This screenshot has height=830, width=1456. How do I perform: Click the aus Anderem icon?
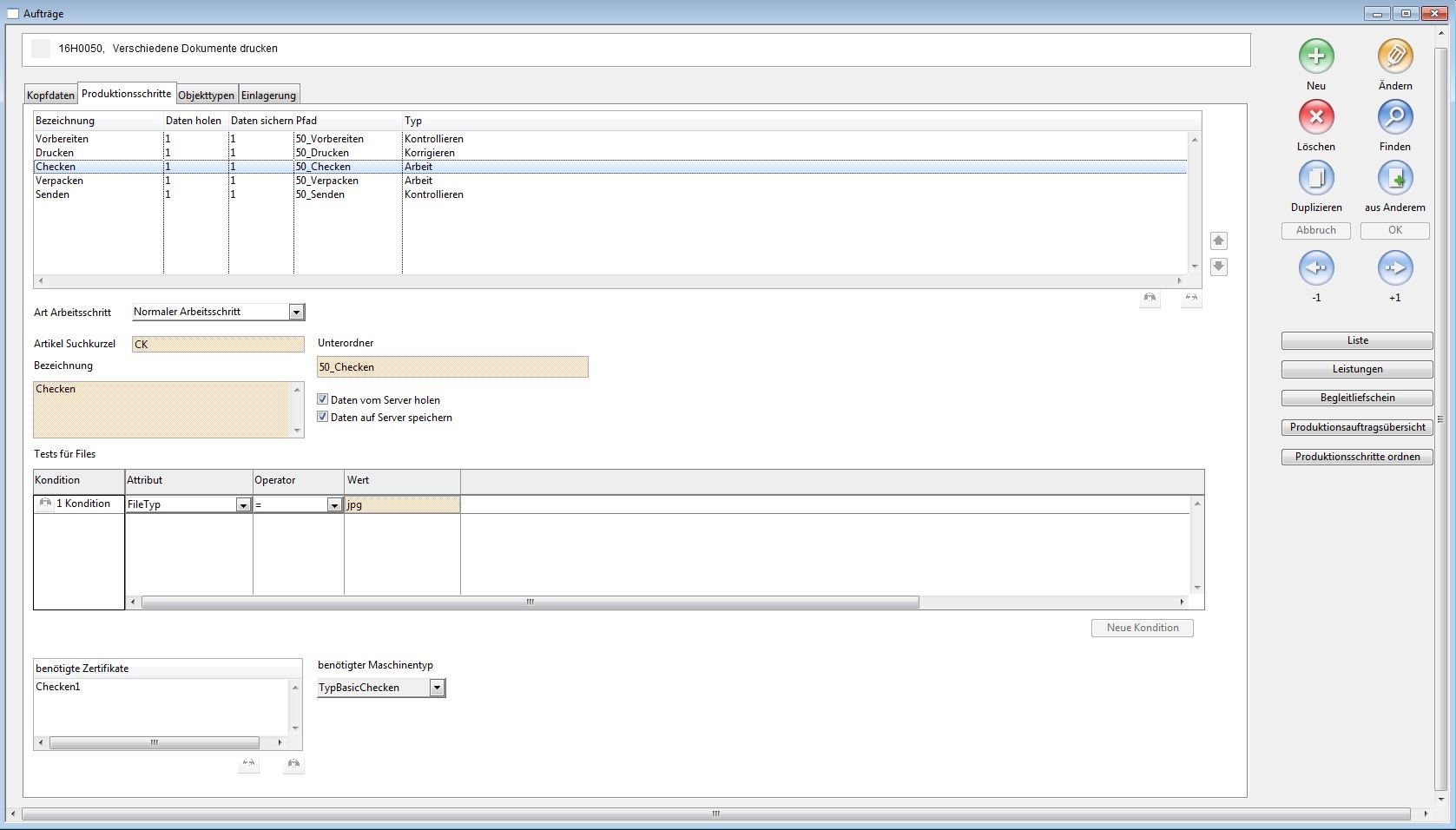1394,178
